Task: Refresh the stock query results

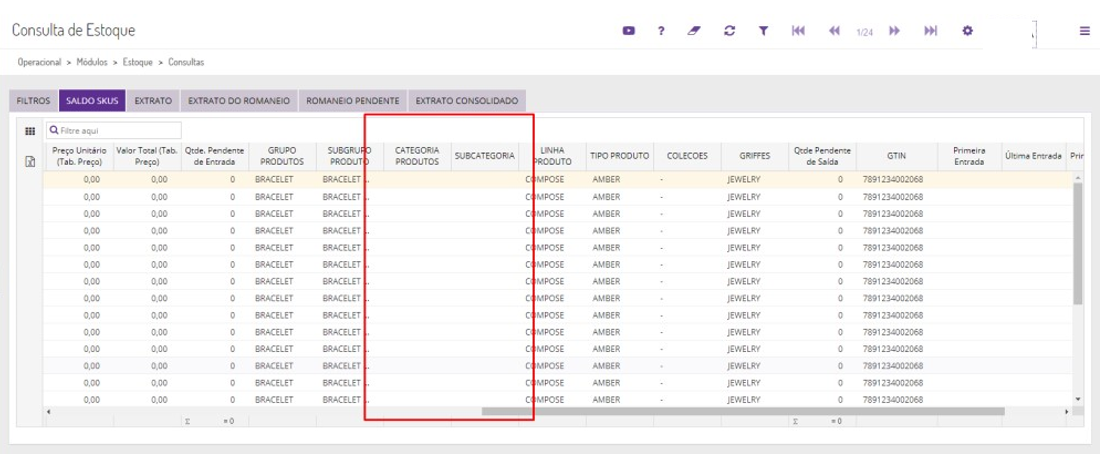Action: [730, 31]
